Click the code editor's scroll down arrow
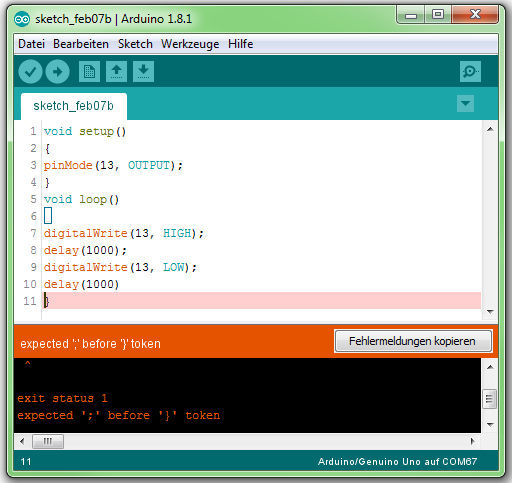512x483 pixels. click(x=490, y=312)
